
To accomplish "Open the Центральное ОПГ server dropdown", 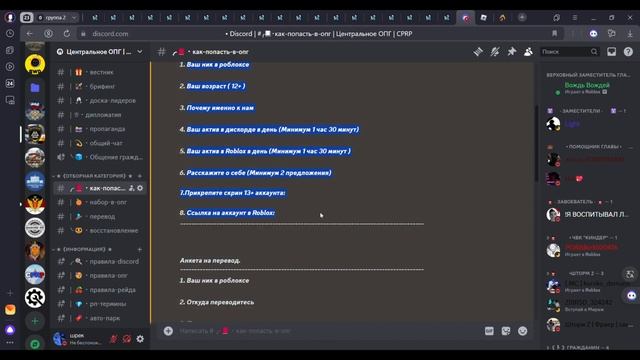I will 100,52.
